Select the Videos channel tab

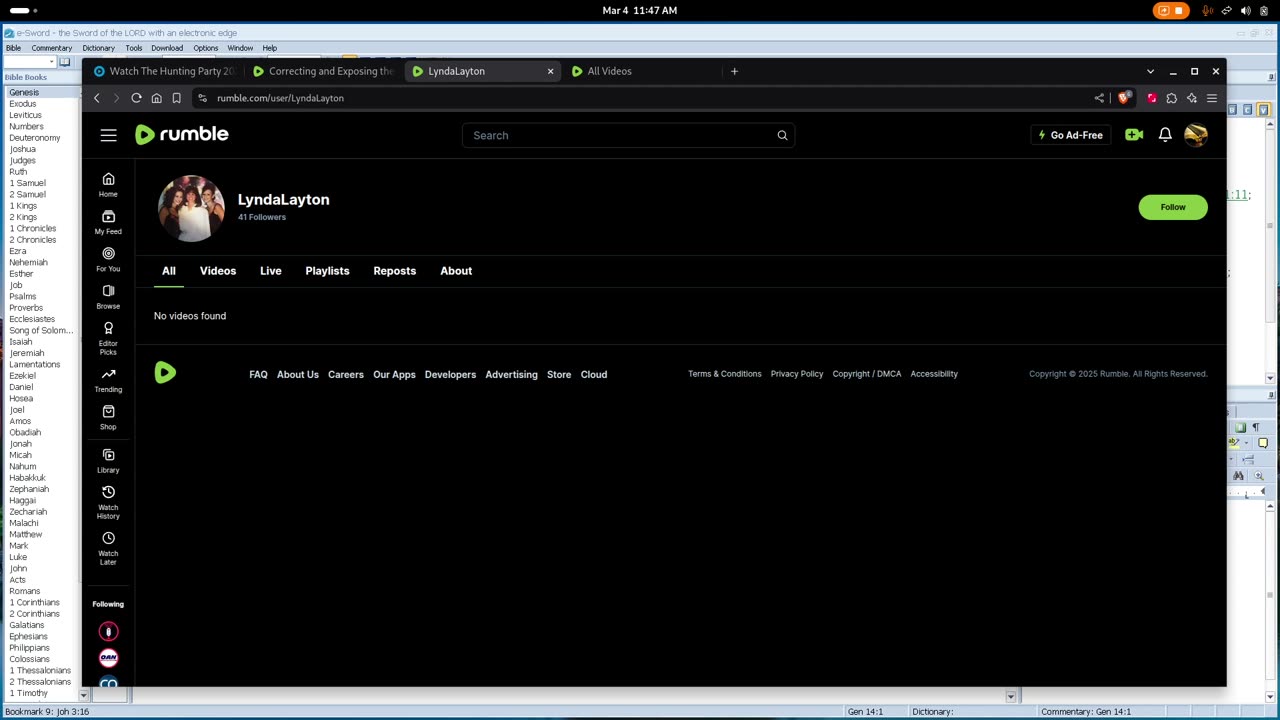click(218, 271)
